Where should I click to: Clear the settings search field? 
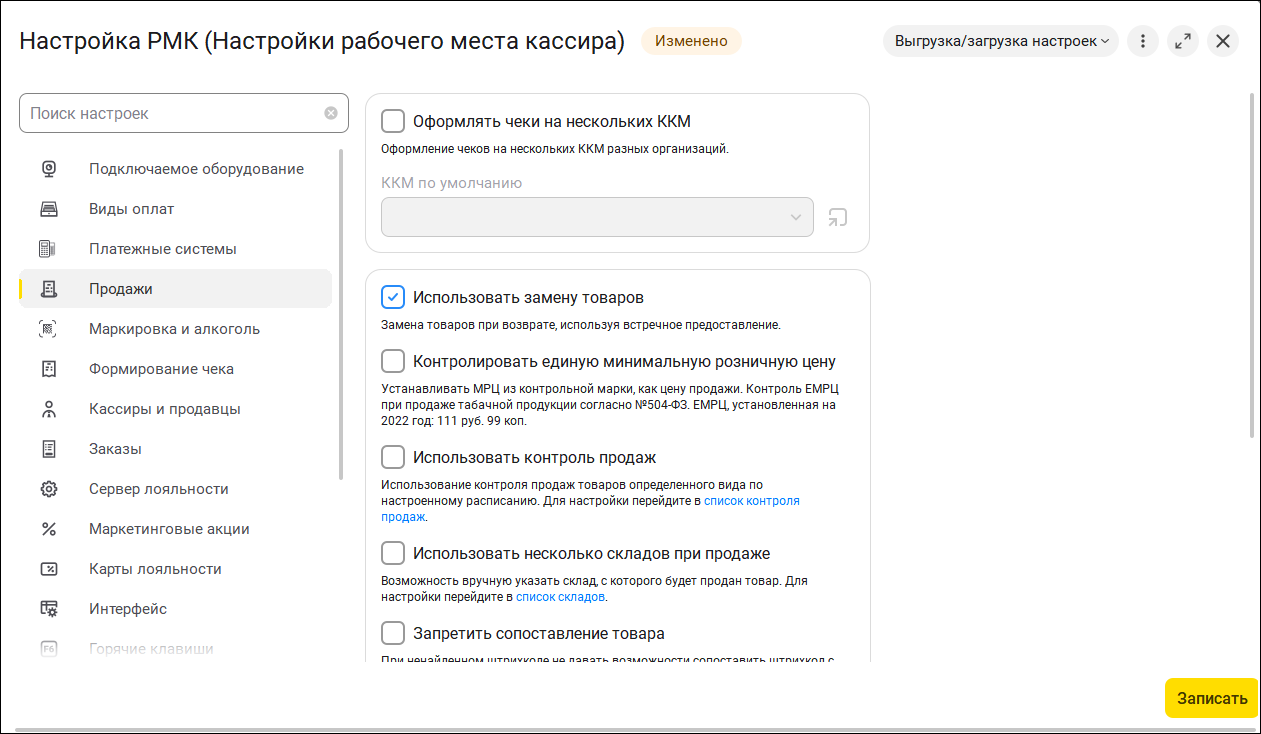coord(331,113)
